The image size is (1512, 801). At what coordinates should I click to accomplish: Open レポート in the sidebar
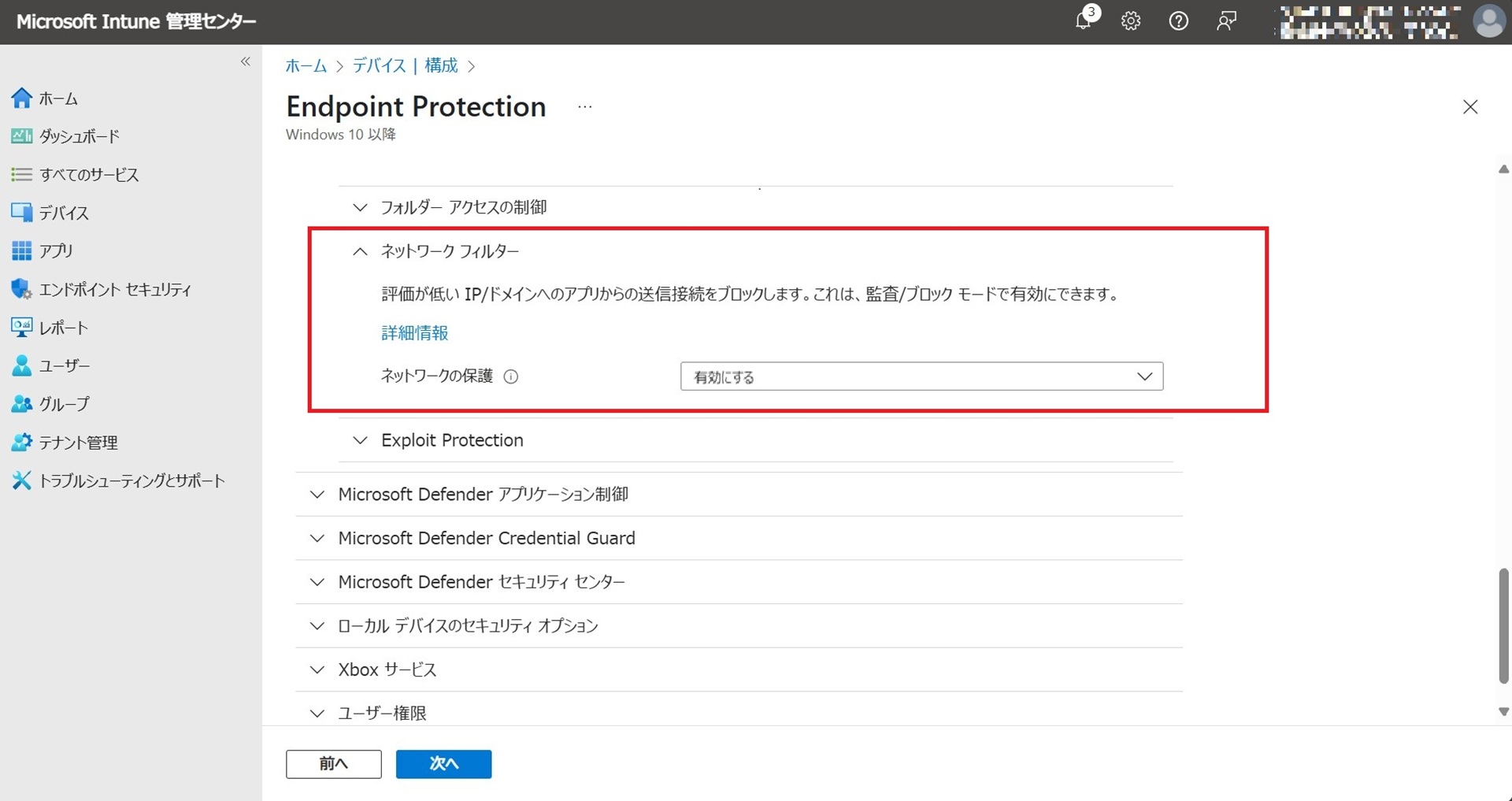[x=64, y=327]
